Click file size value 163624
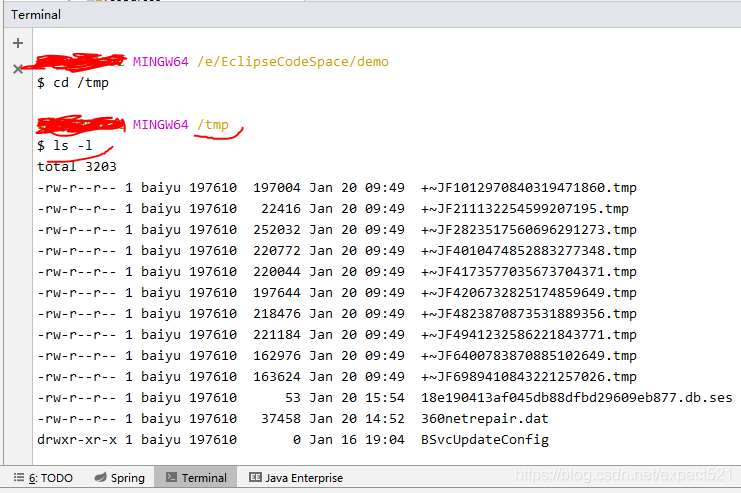This screenshot has height=493, width=741. (277, 377)
